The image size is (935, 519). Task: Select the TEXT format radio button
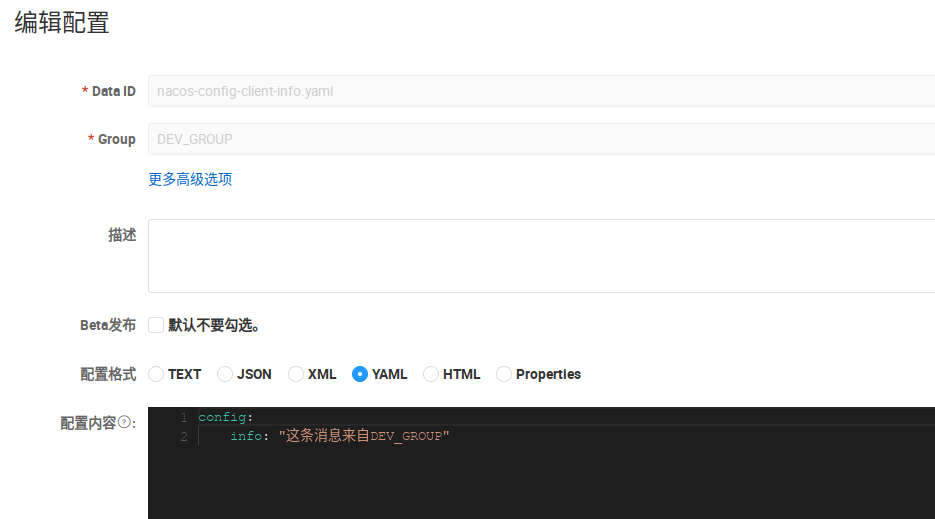[156, 374]
